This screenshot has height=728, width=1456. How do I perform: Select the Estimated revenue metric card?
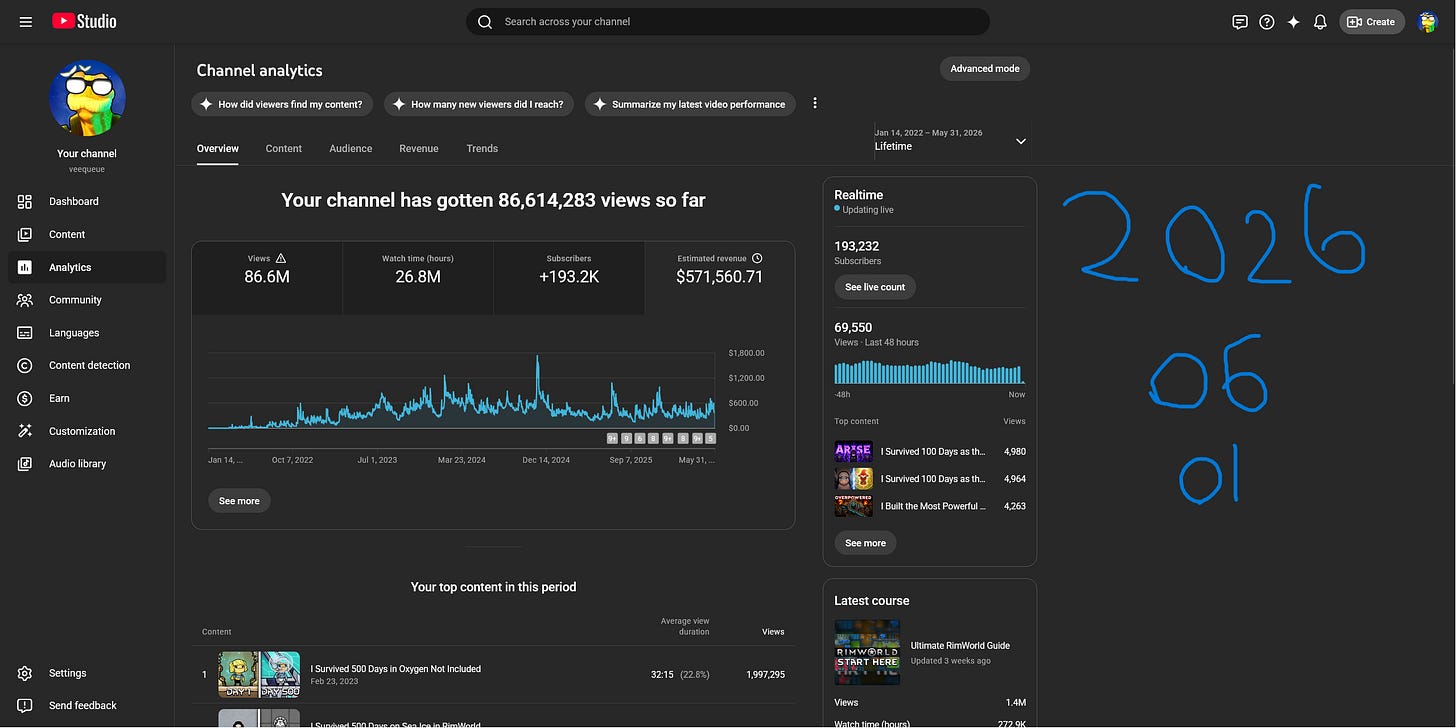[720, 278]
